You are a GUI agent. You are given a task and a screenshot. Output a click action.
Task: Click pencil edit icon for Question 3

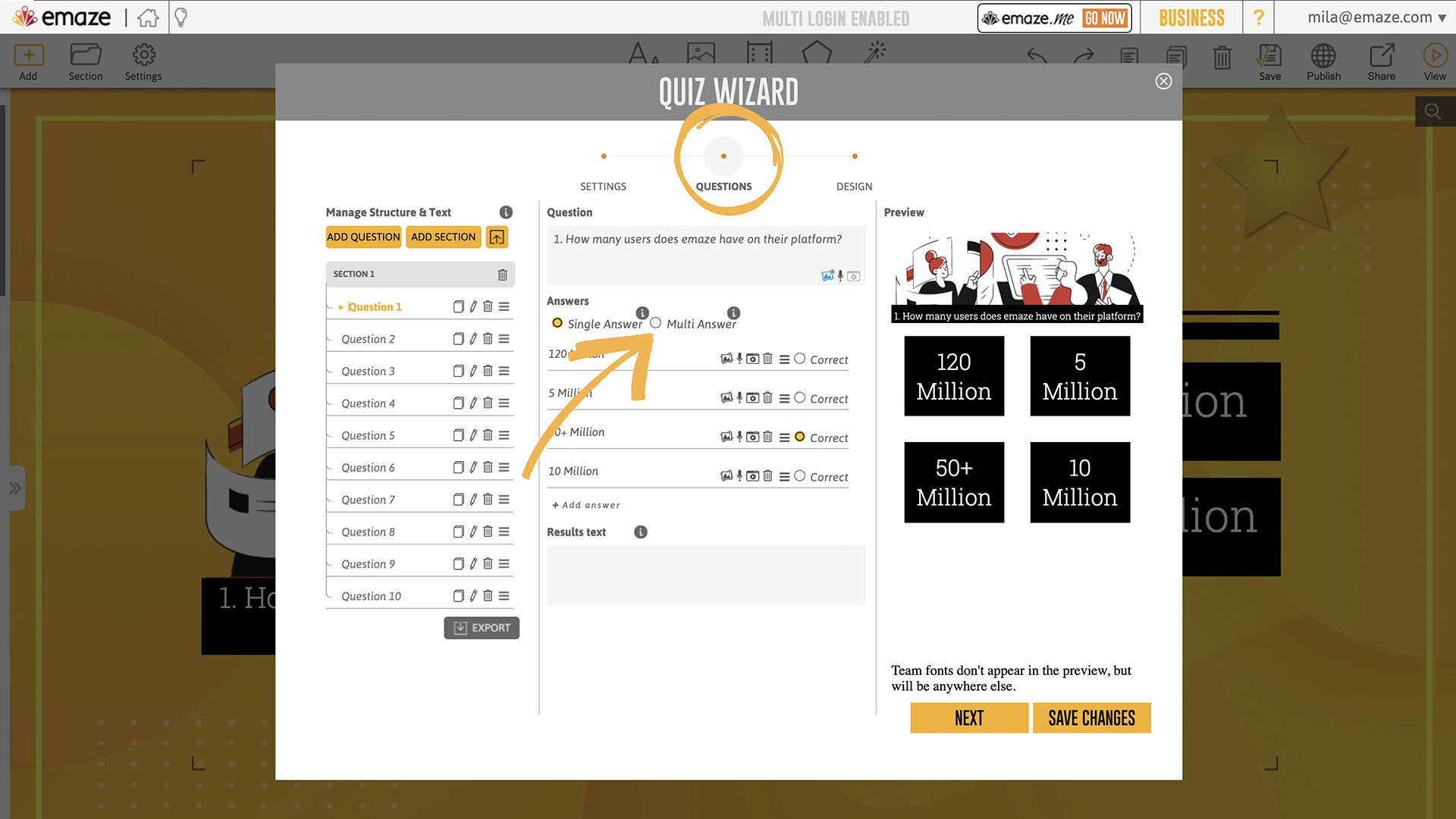(x=473, y=371)
